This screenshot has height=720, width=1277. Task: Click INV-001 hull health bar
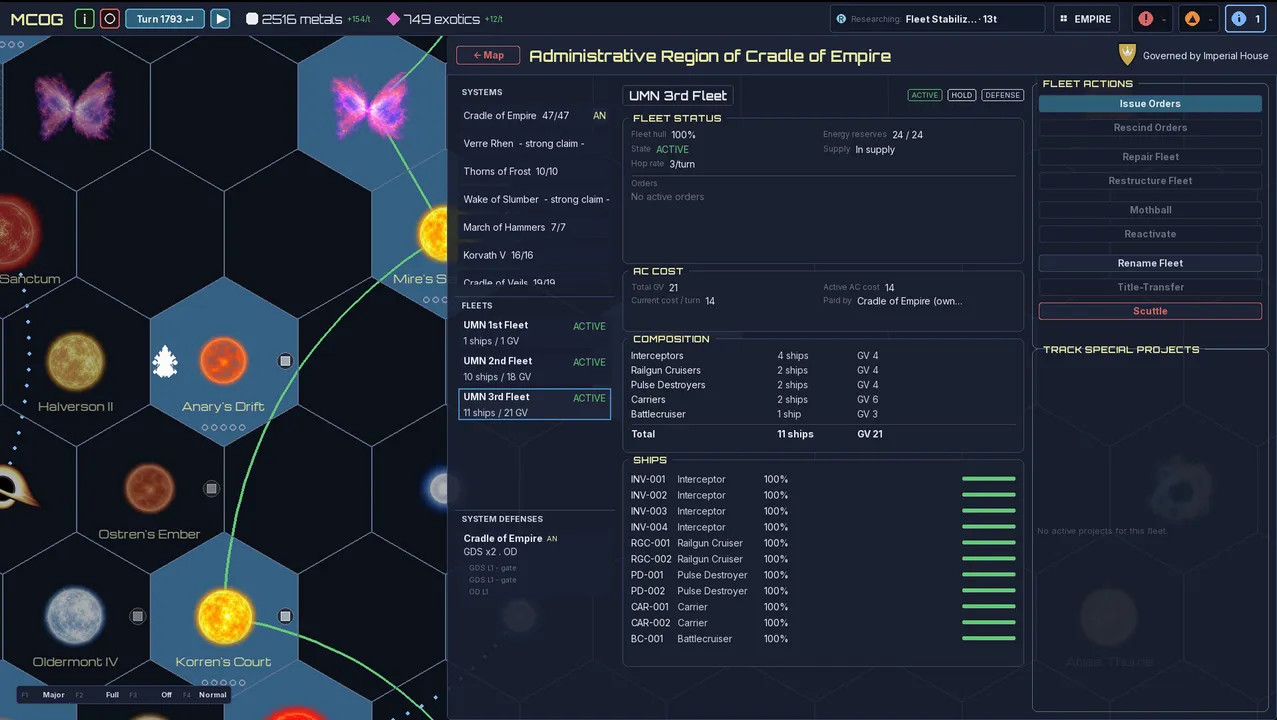coord(988,479)
